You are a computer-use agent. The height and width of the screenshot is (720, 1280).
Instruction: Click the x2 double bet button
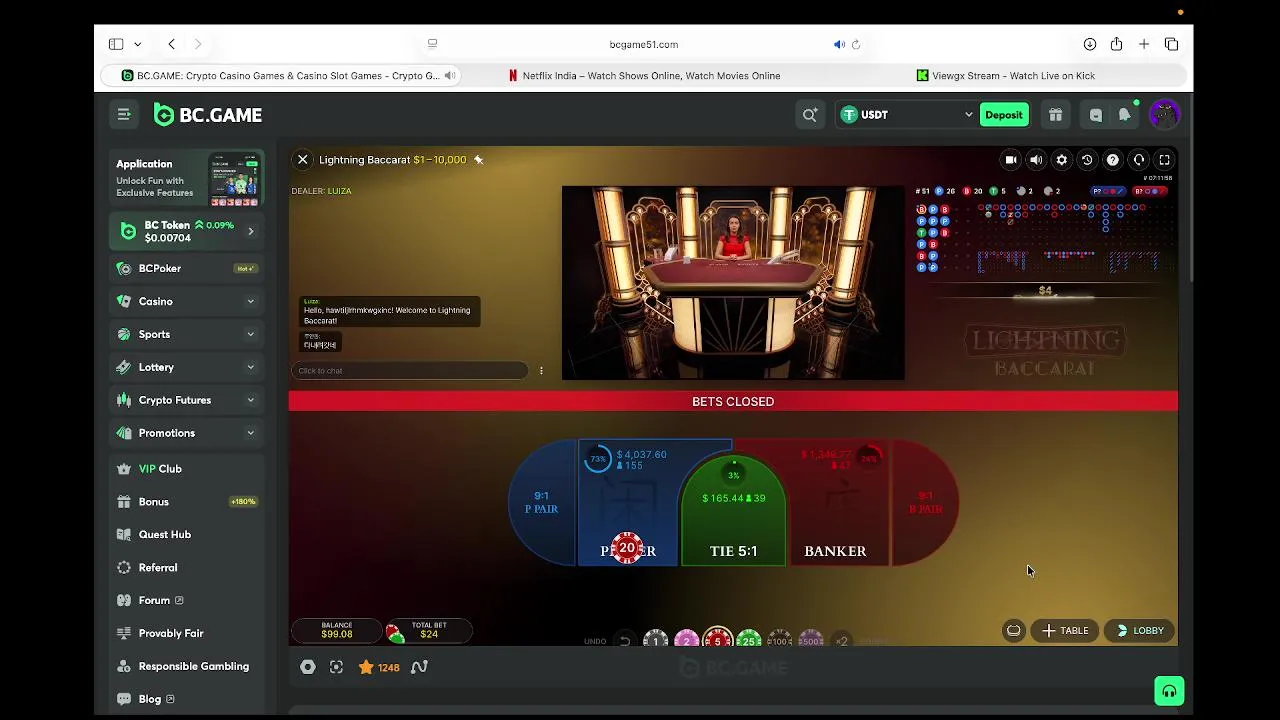click(841, 641)
